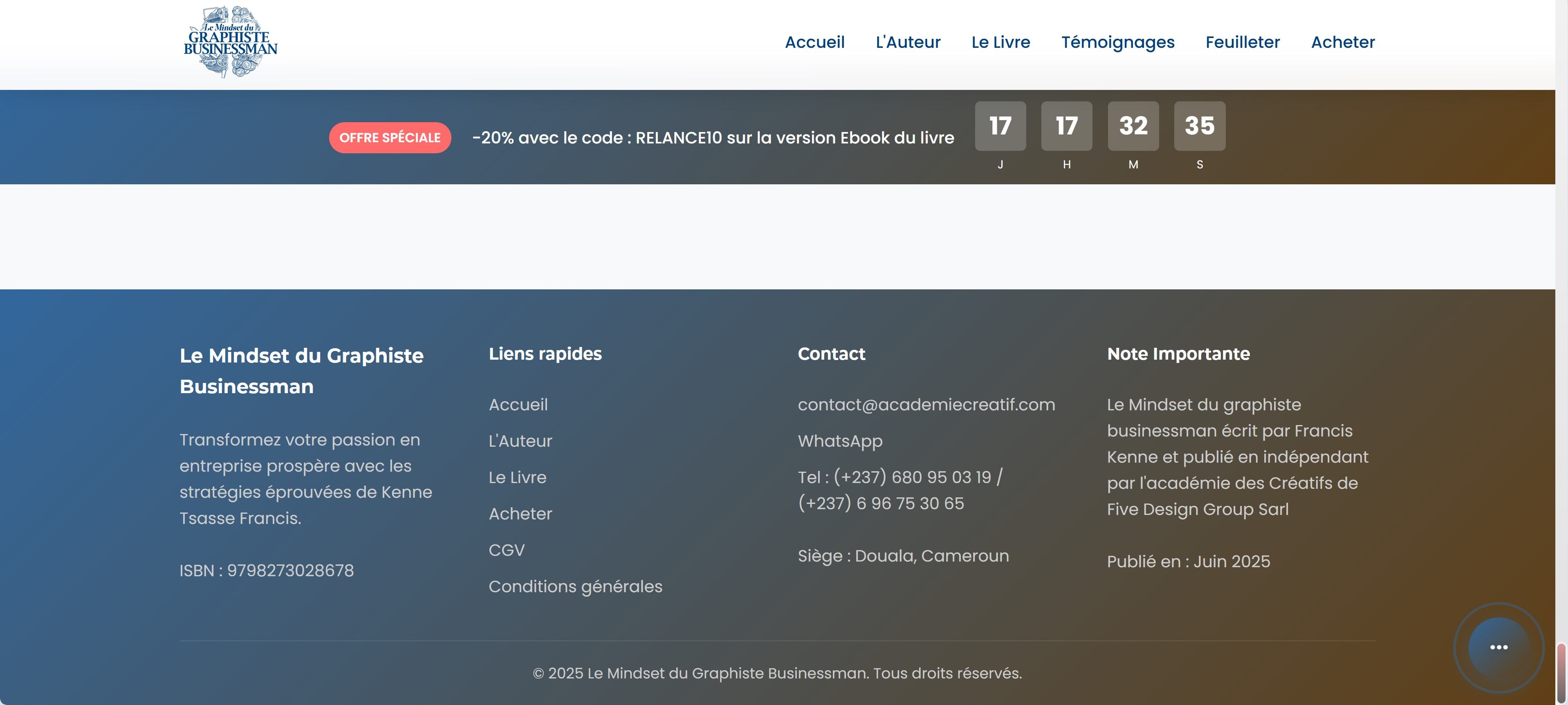Click contact@academiecreatif.com email link
The image size is (1568, 705).
coord(926,405)
